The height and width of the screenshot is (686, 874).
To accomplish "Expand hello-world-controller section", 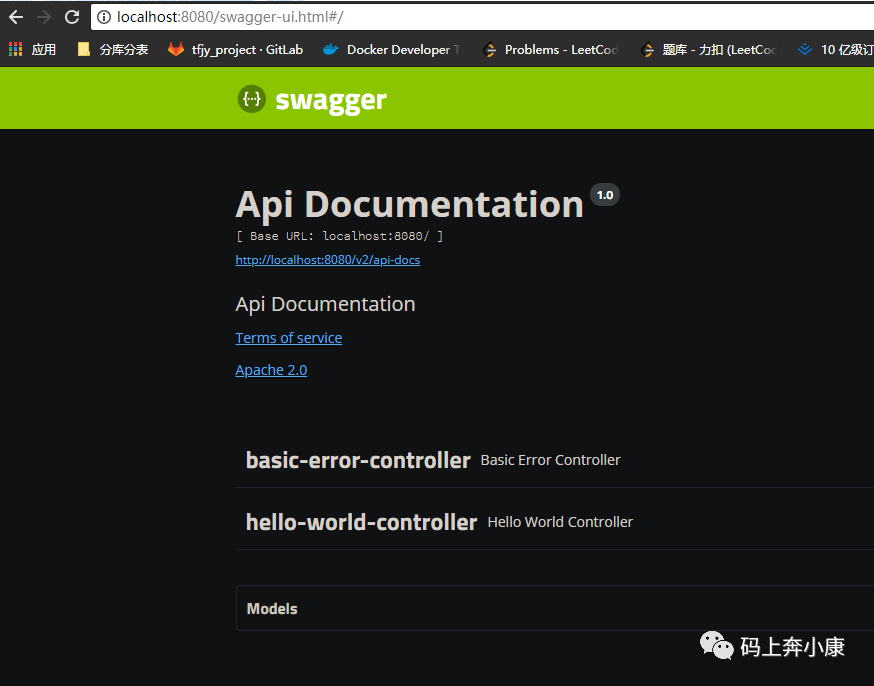I will point(555,522).
